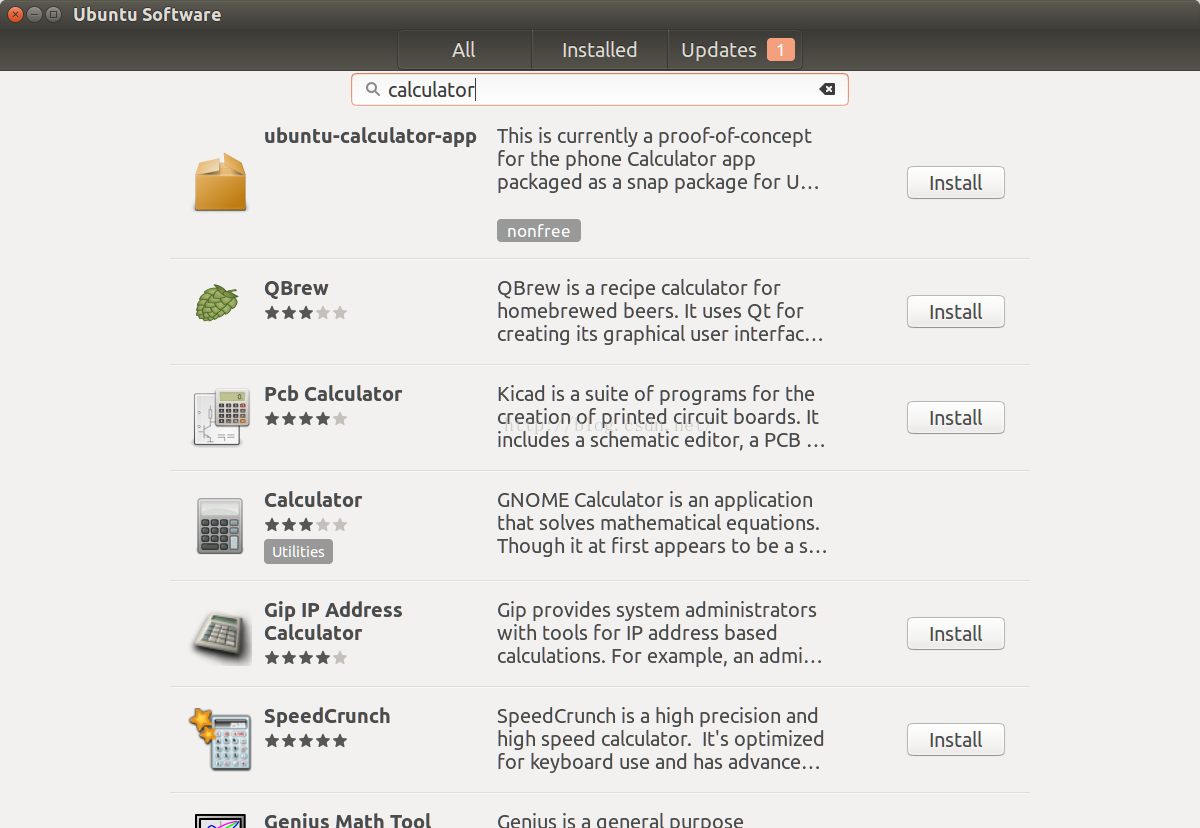Click the ubuntu-calculator-app proof-of-concept description
The width and height of the screenshot is (1200, 828).
click(658, 159)
